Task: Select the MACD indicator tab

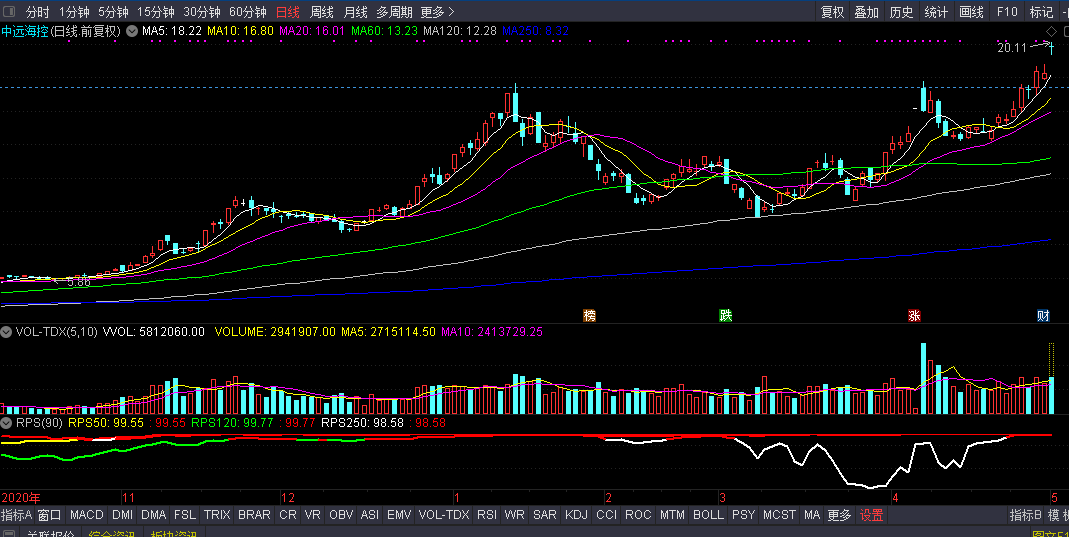Action: pyautogui.click(x=87, y=515)
